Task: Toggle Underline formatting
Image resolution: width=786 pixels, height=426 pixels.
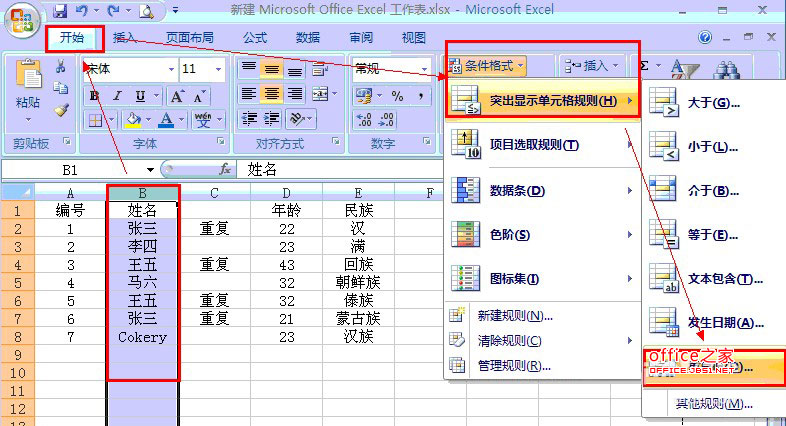Action: 140,96
